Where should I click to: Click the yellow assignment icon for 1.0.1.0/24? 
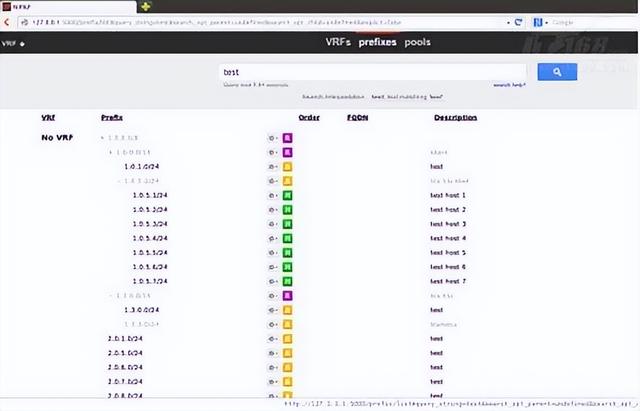click(x=287, y=166)
